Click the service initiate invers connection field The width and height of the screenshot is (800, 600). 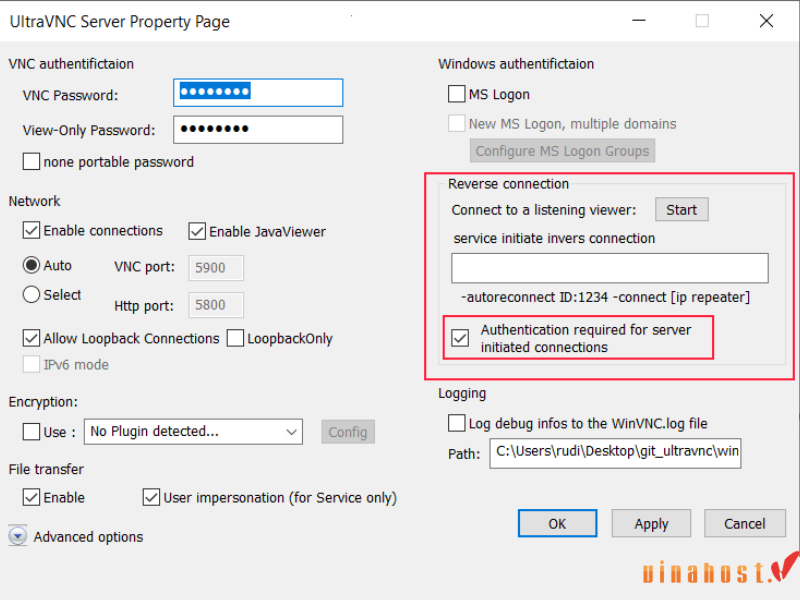tap(610, 268)
